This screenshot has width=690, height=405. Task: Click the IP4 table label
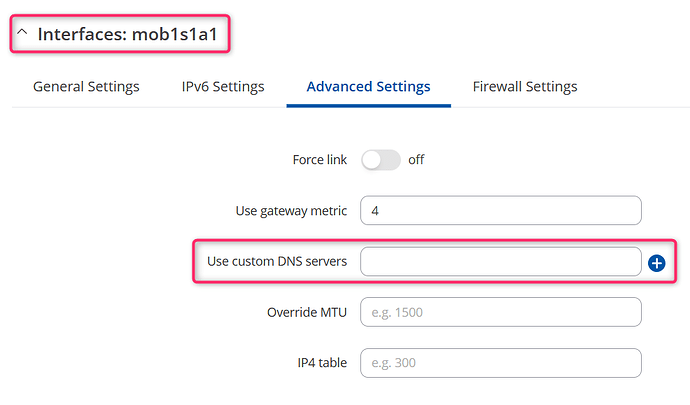322,363
